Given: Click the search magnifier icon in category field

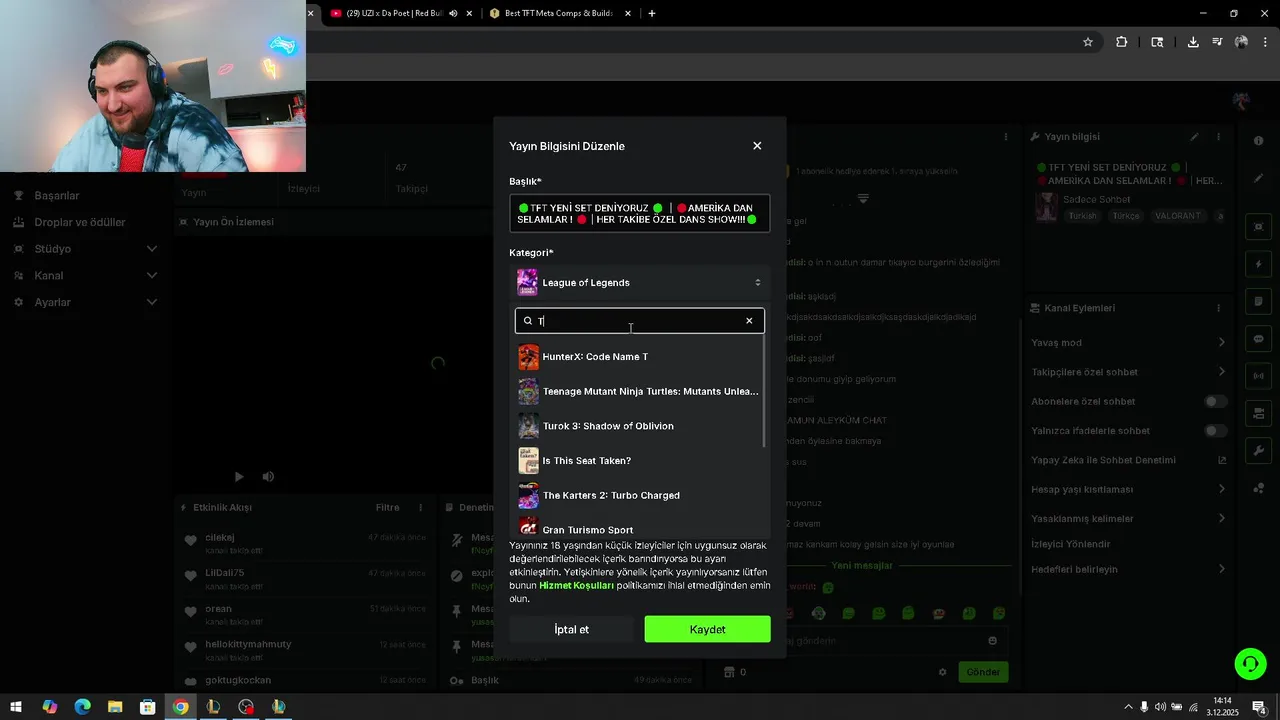Looking at the screenshot, I should [x=528, y=321].
